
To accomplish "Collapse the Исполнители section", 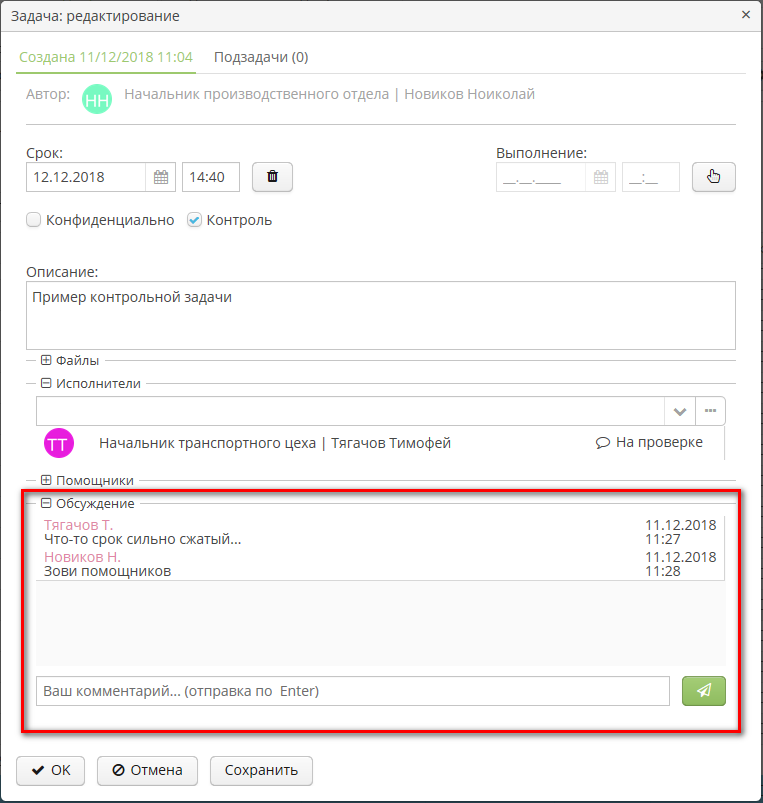I will pyautogui.click(x=46, y=383).
